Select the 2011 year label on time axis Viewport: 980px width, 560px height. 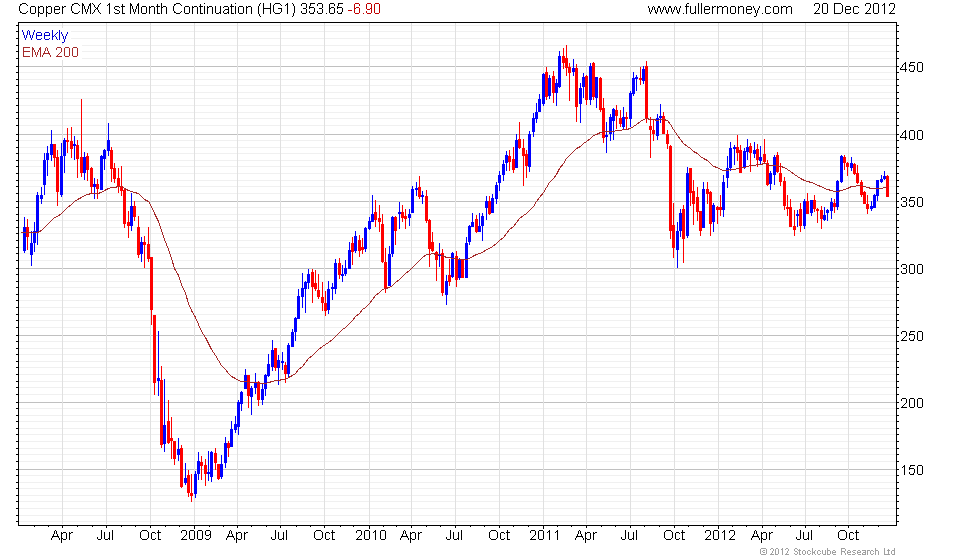coord(544,536)
